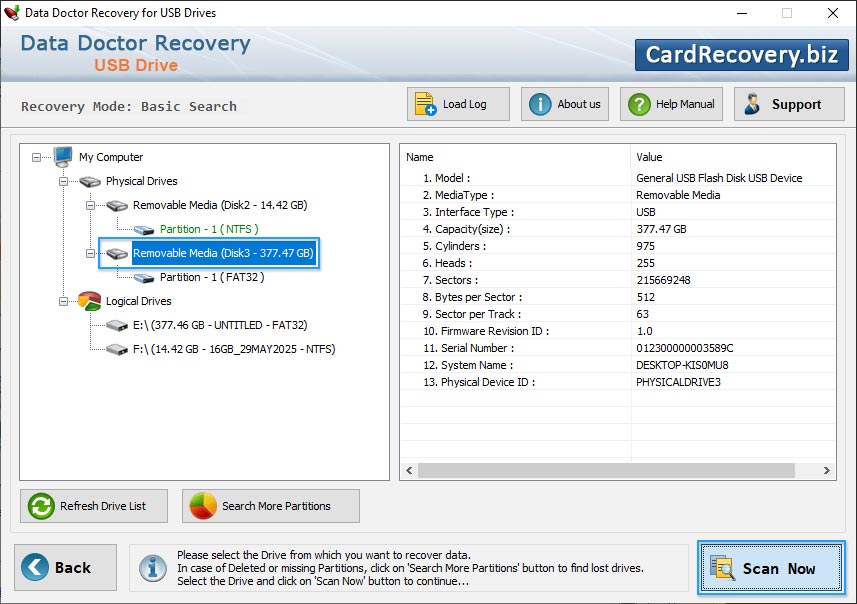
Task: Click the horizontal scrollbar thumb
Action: coord(606,470)
